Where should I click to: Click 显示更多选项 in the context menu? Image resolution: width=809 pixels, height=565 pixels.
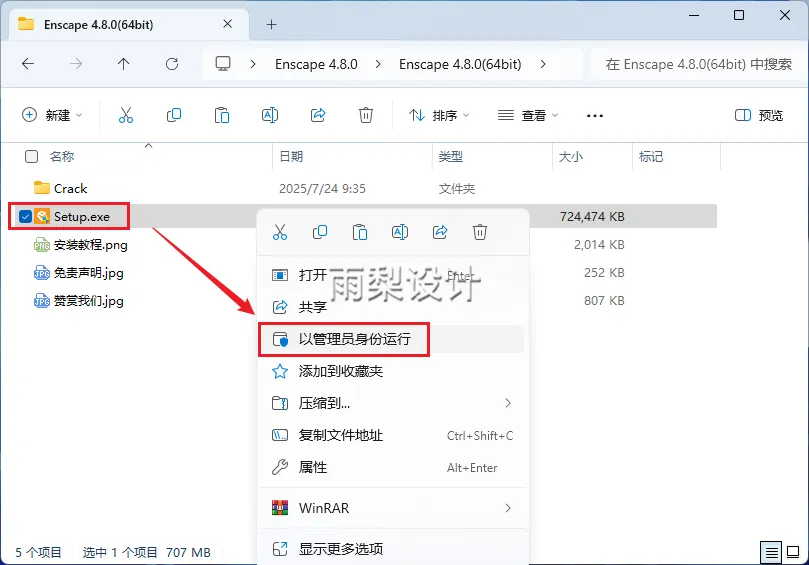click(393, 549)
